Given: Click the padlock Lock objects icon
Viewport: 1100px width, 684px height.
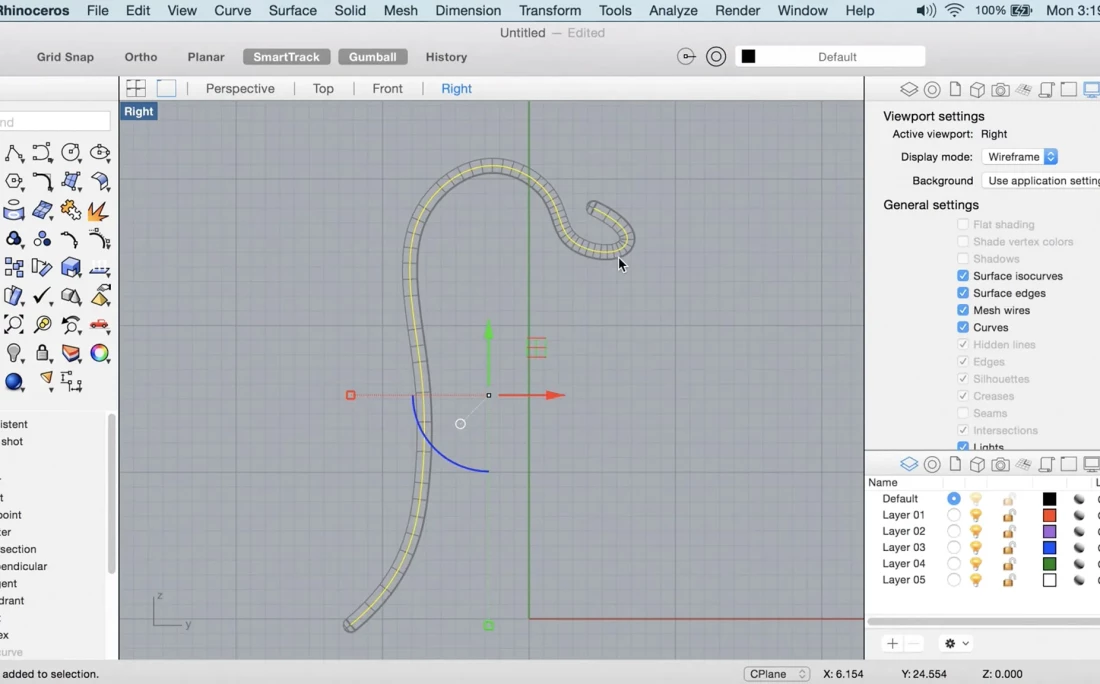Looking at the screenshot, I should click(42, 353).
